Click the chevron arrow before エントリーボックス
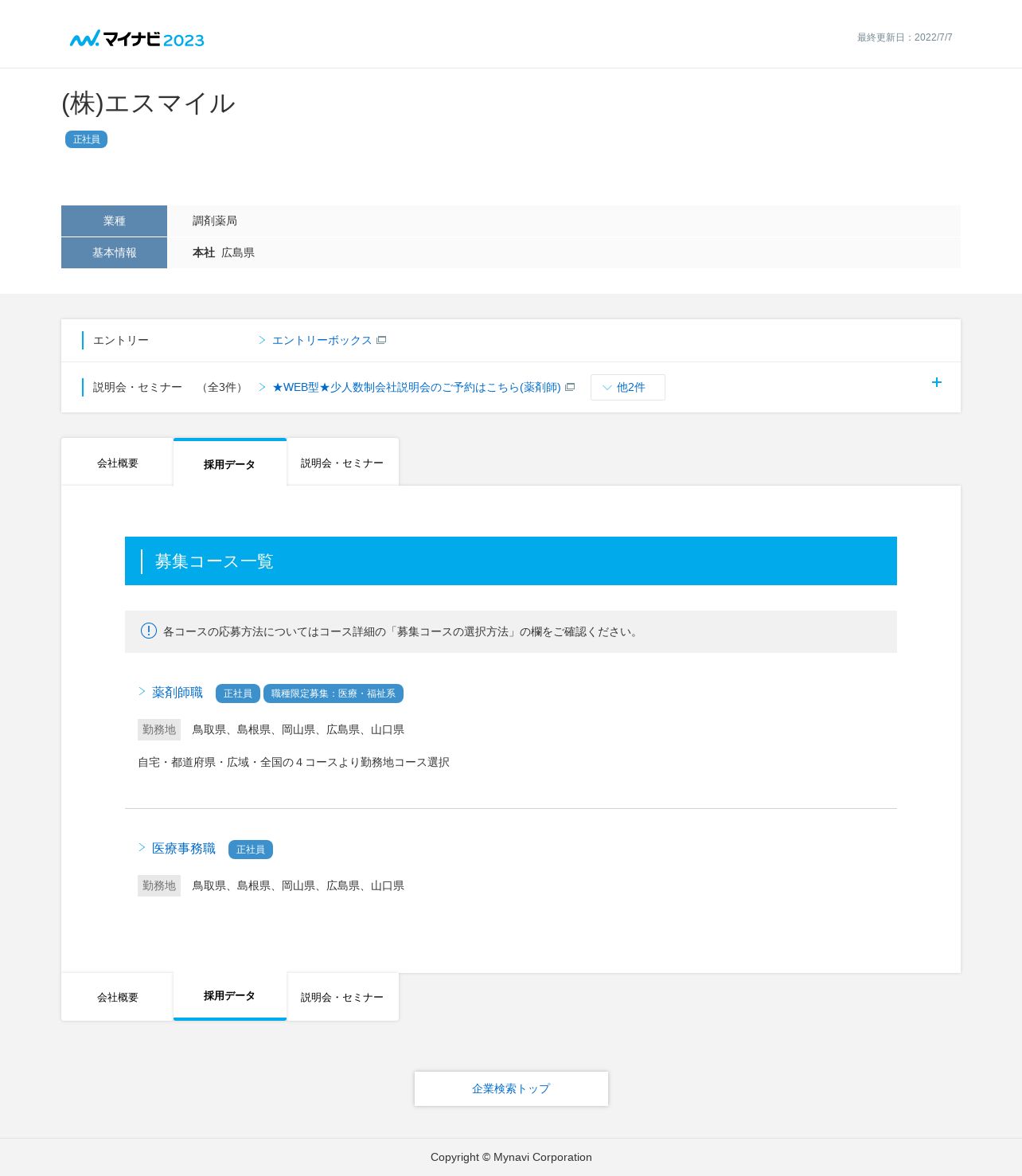The width and height of the screenshot is (1022, 1176). click(x=262, y=340)
